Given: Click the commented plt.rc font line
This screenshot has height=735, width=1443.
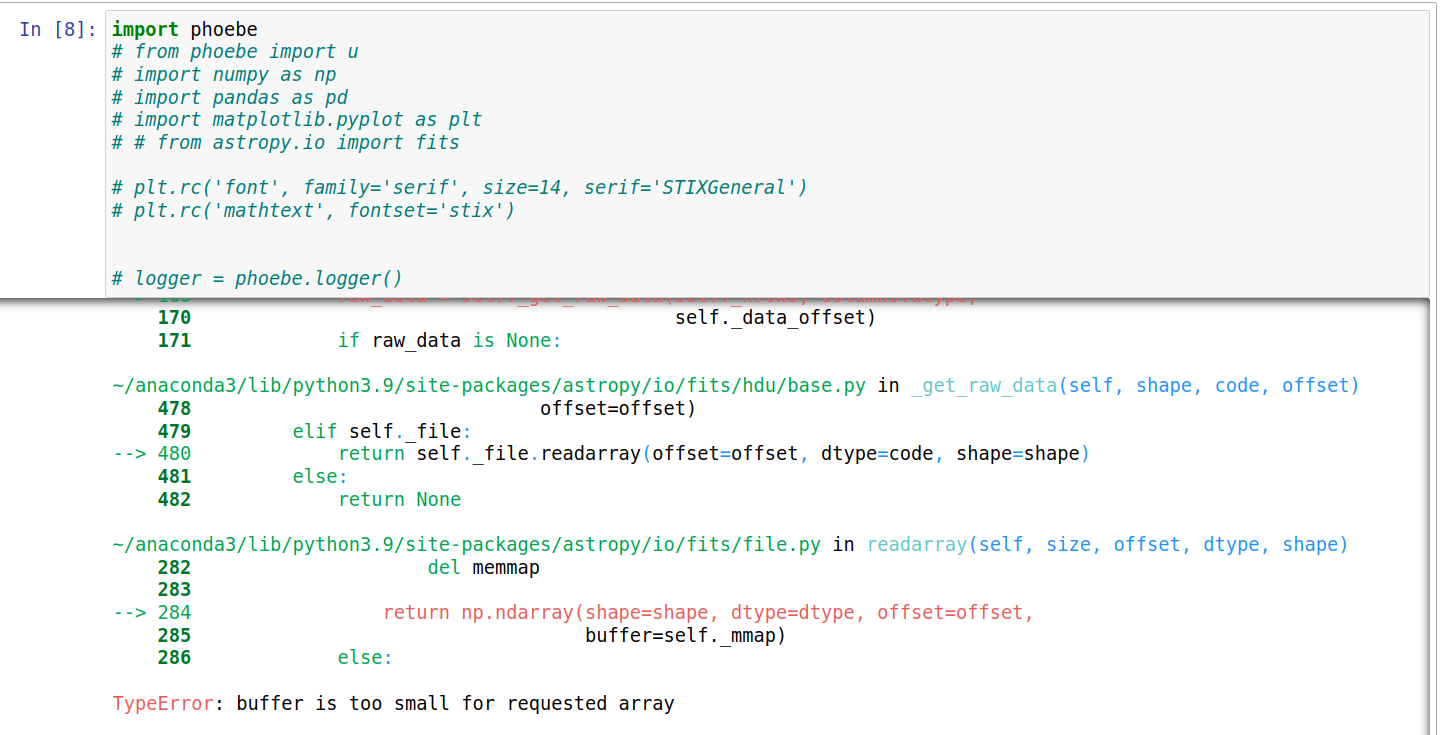Looking at the screenshot, I should [458, 187].
